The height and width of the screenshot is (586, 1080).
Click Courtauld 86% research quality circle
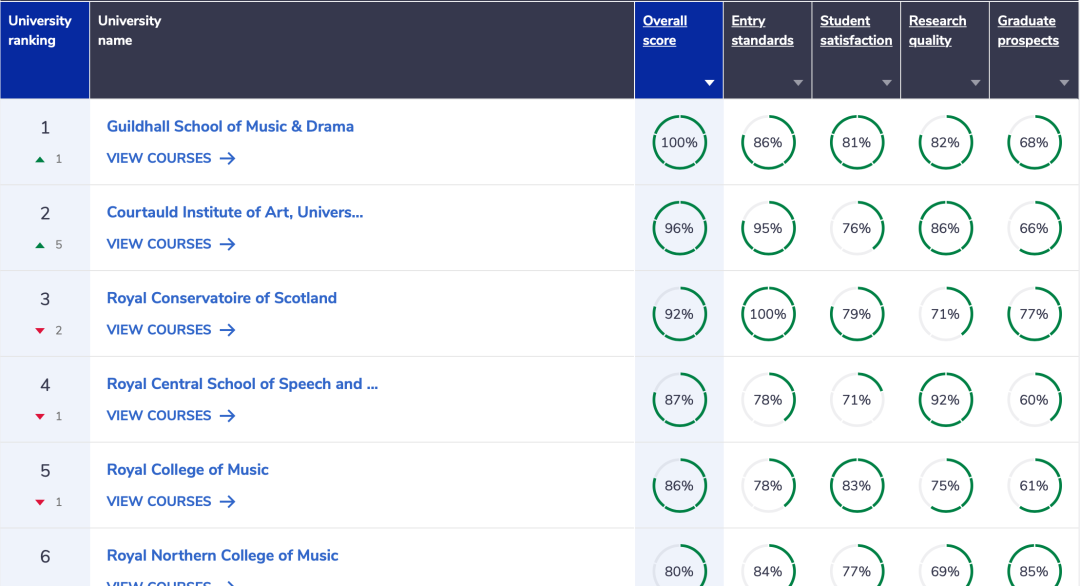945,228
